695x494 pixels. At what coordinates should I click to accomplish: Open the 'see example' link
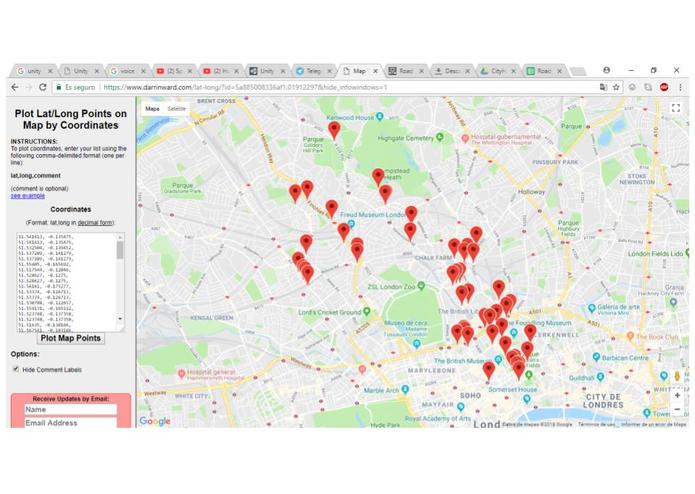pyautogui.click(x=27, y=195)
